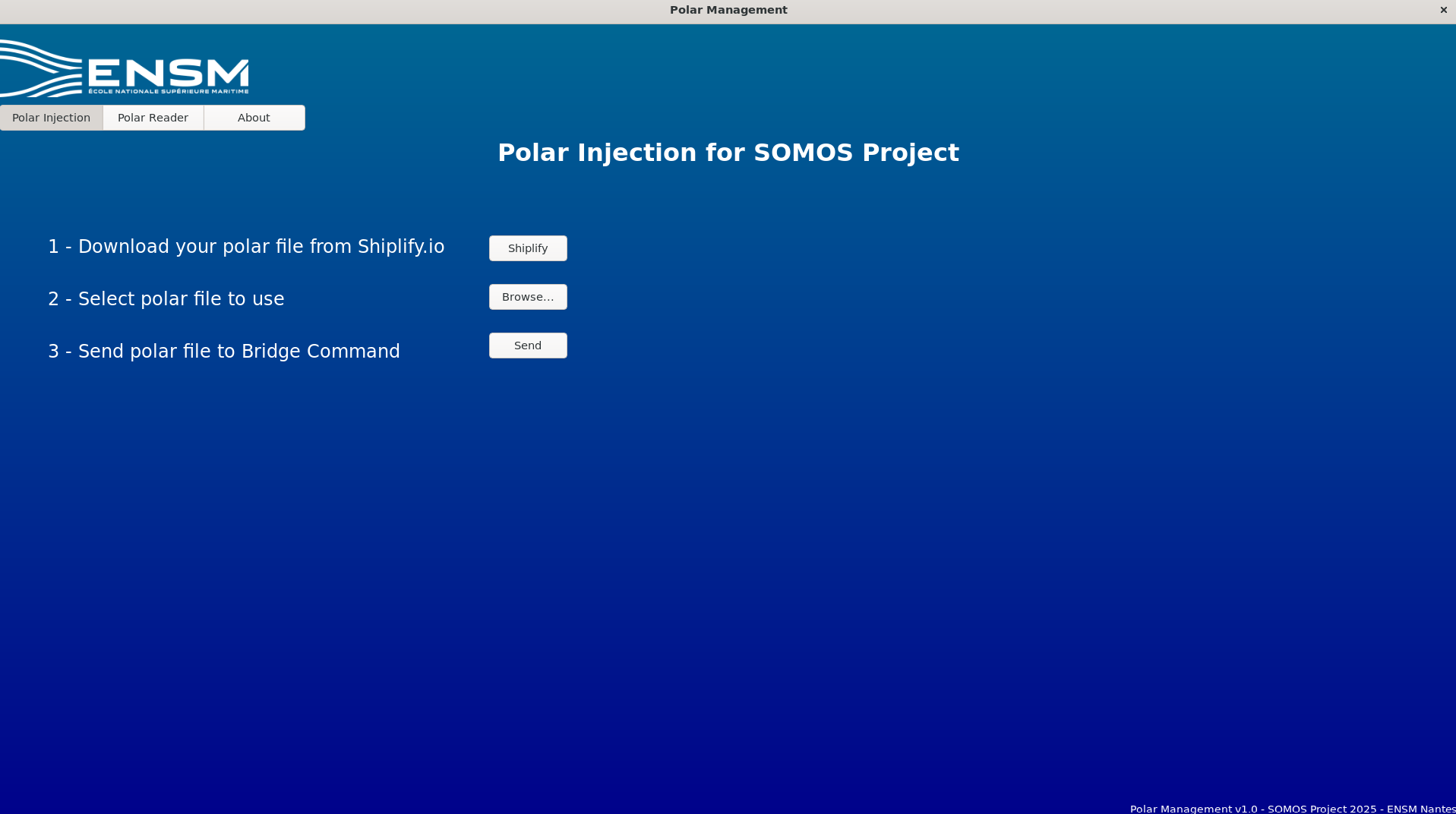The width and height of the screenshot is (1456, 814).
Task: Click the step 2 Select polar file label
Action: (166, 299)
